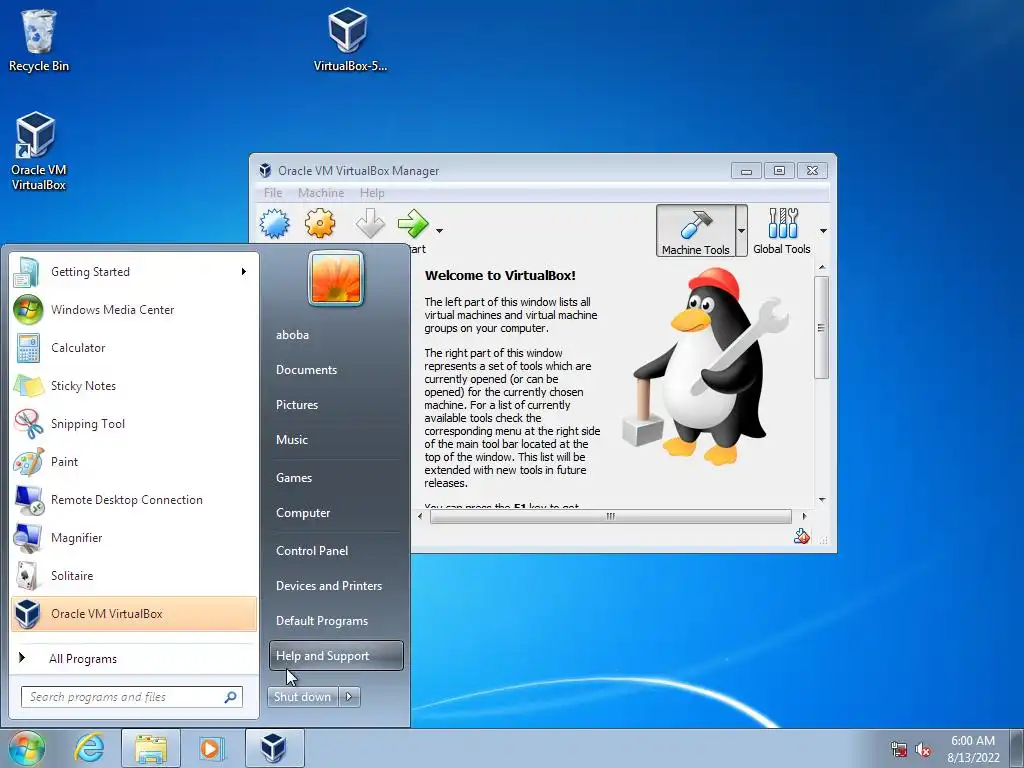Click the network status tray icon

[x=899, y=750]
